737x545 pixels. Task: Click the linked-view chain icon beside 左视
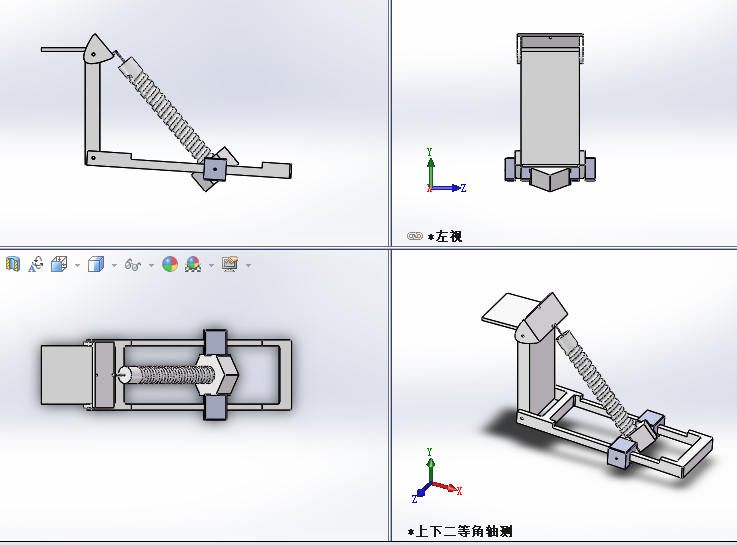click(415, 236)
